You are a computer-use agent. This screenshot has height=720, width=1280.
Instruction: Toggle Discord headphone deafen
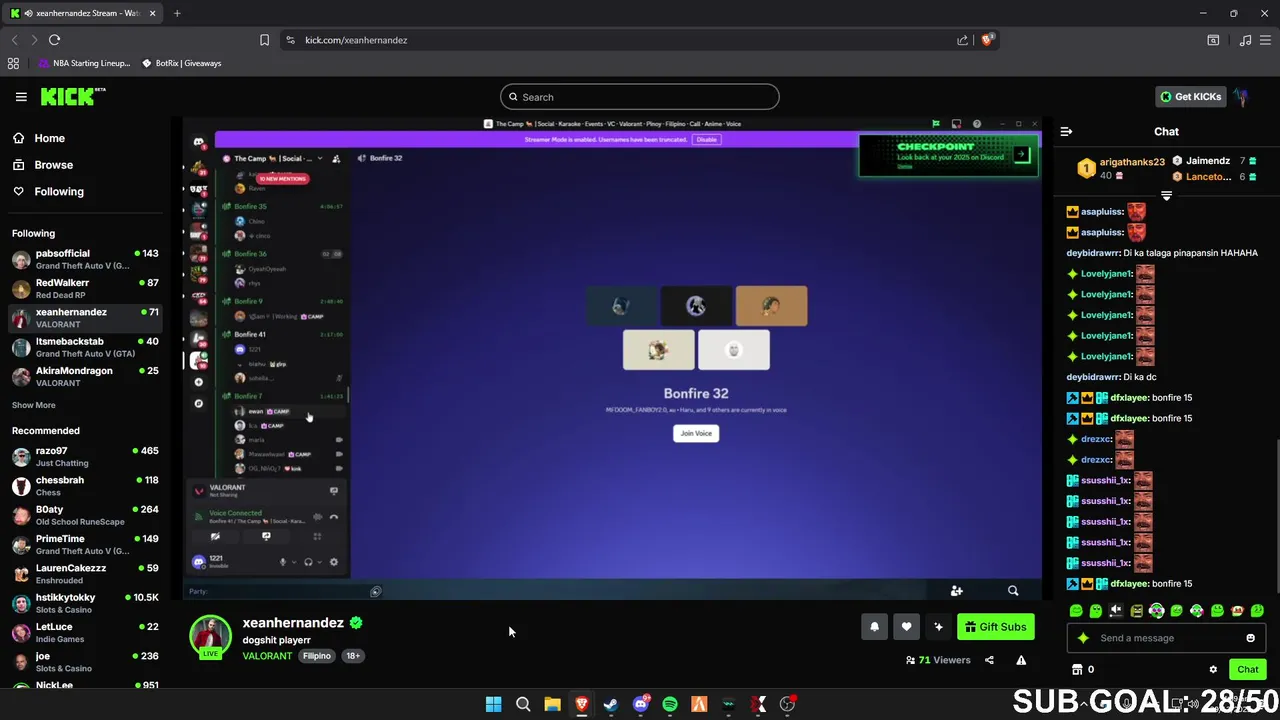[x=308, y=562]
